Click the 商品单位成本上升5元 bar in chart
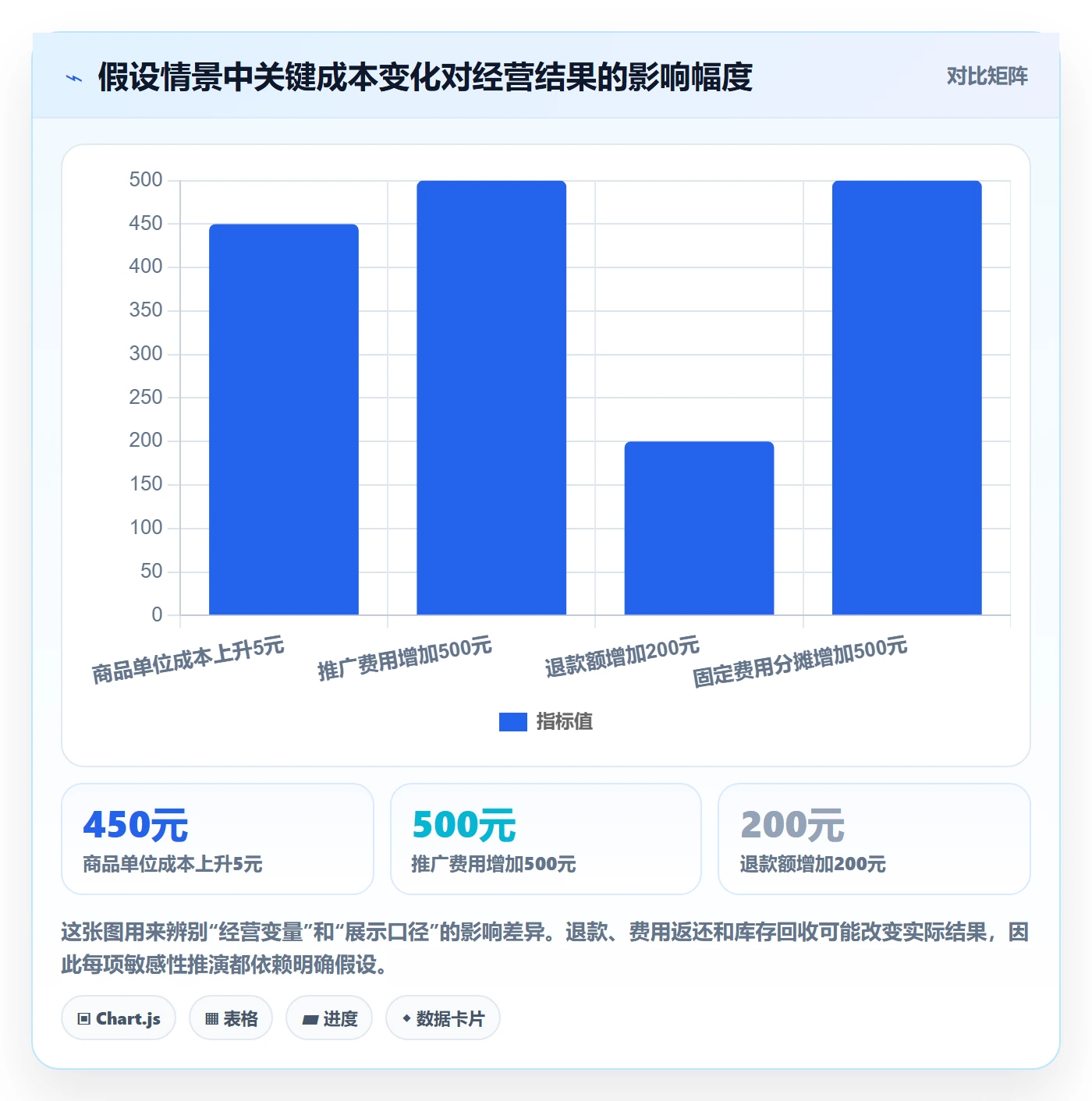The image size is (1092, 1101). (x=284, y=420)
